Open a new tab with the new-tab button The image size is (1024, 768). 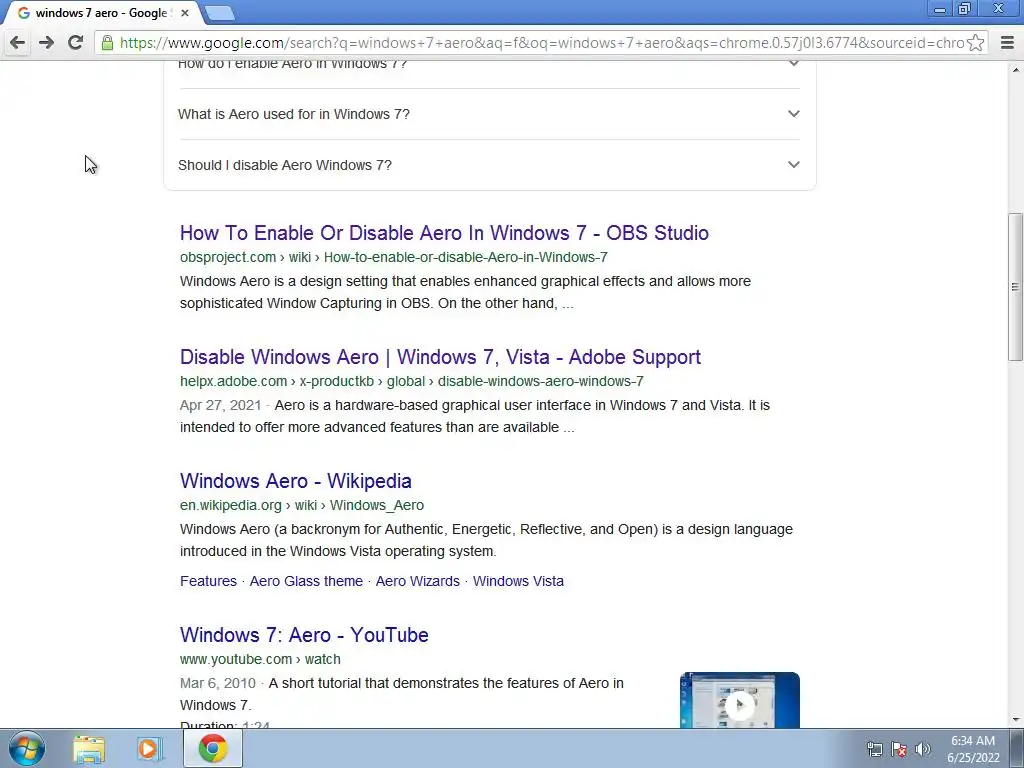click(219, 13)
